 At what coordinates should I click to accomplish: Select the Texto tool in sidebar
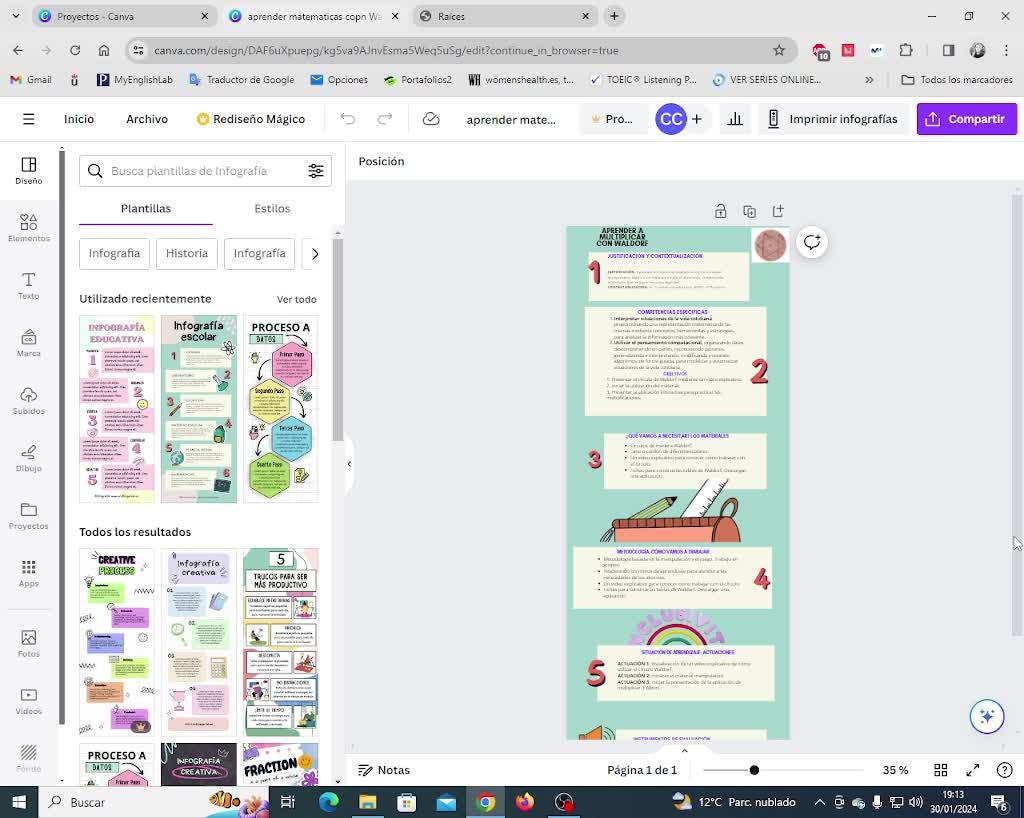coord(29,286)
